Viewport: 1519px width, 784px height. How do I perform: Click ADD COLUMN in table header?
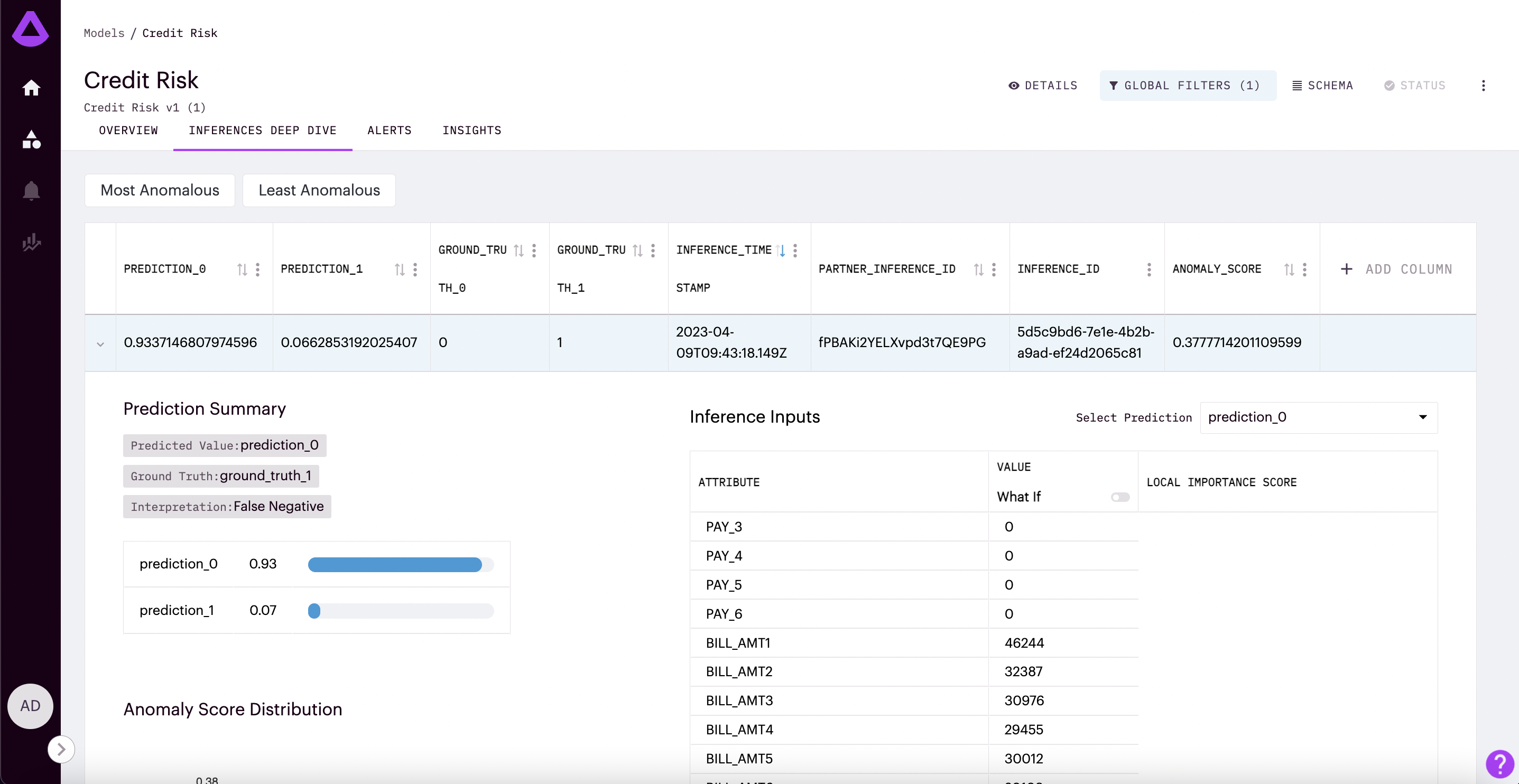pyautogui.click(x=1396, y=269)
